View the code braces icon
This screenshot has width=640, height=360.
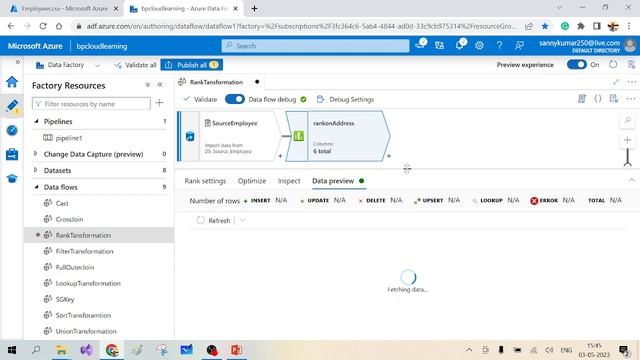coord(598,98)
